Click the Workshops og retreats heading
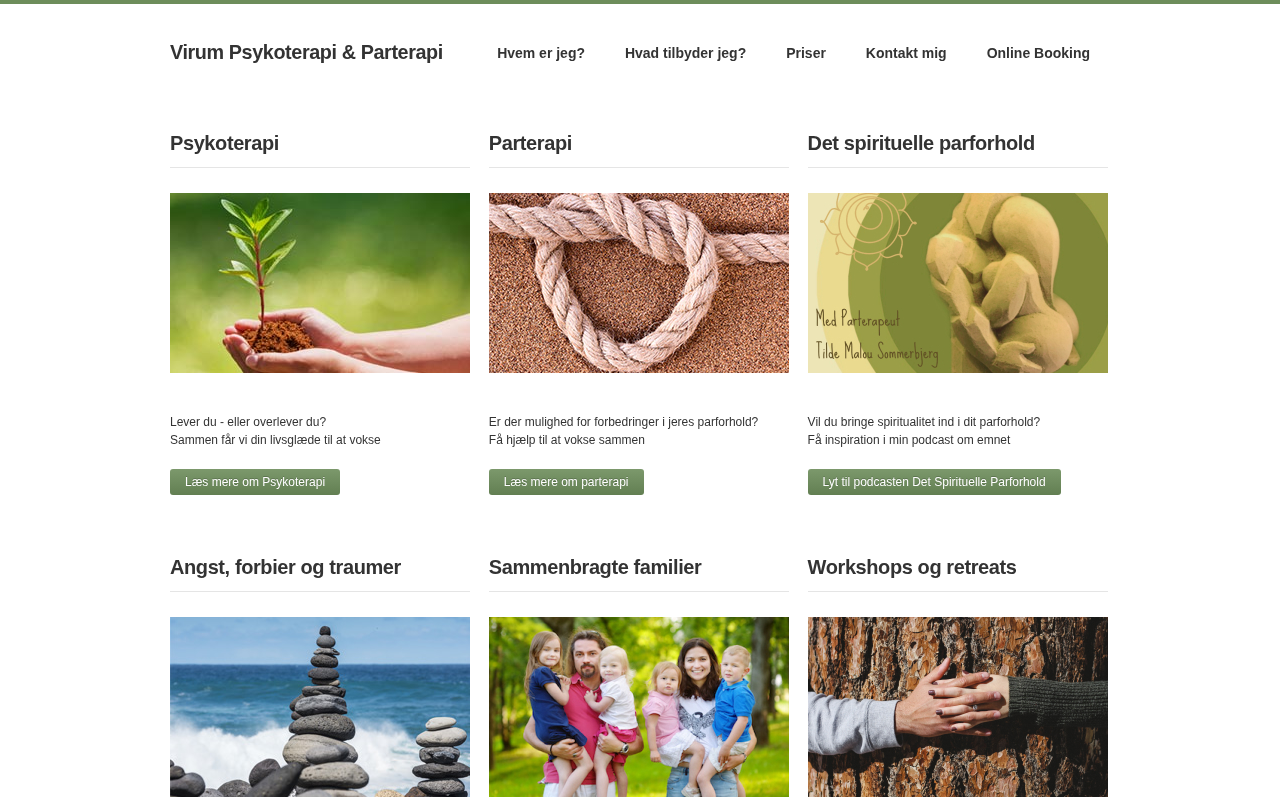The width and height of the screenshot is (1280, 800). 912,567
